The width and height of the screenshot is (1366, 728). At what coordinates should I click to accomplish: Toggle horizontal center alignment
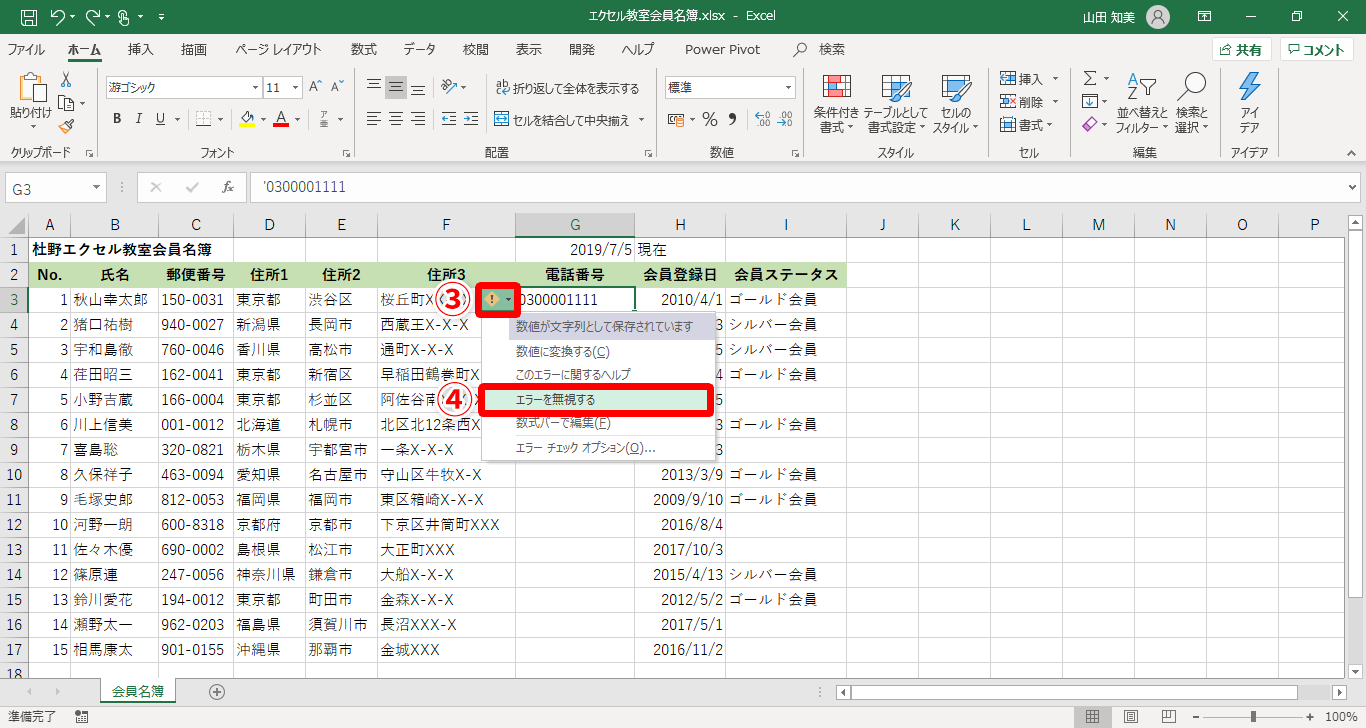point(396,119)
